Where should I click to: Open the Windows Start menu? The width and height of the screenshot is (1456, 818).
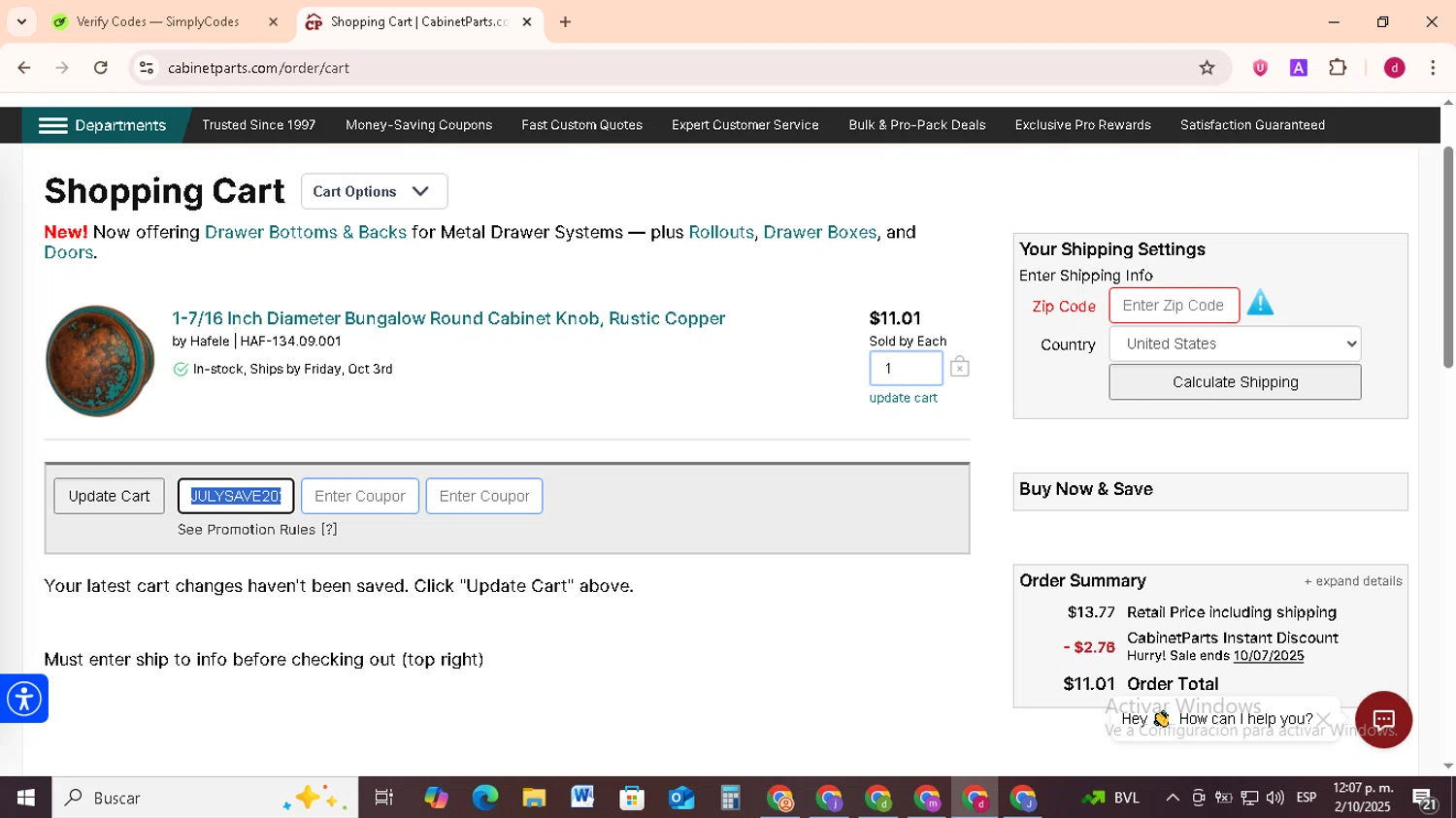[25, 798]
